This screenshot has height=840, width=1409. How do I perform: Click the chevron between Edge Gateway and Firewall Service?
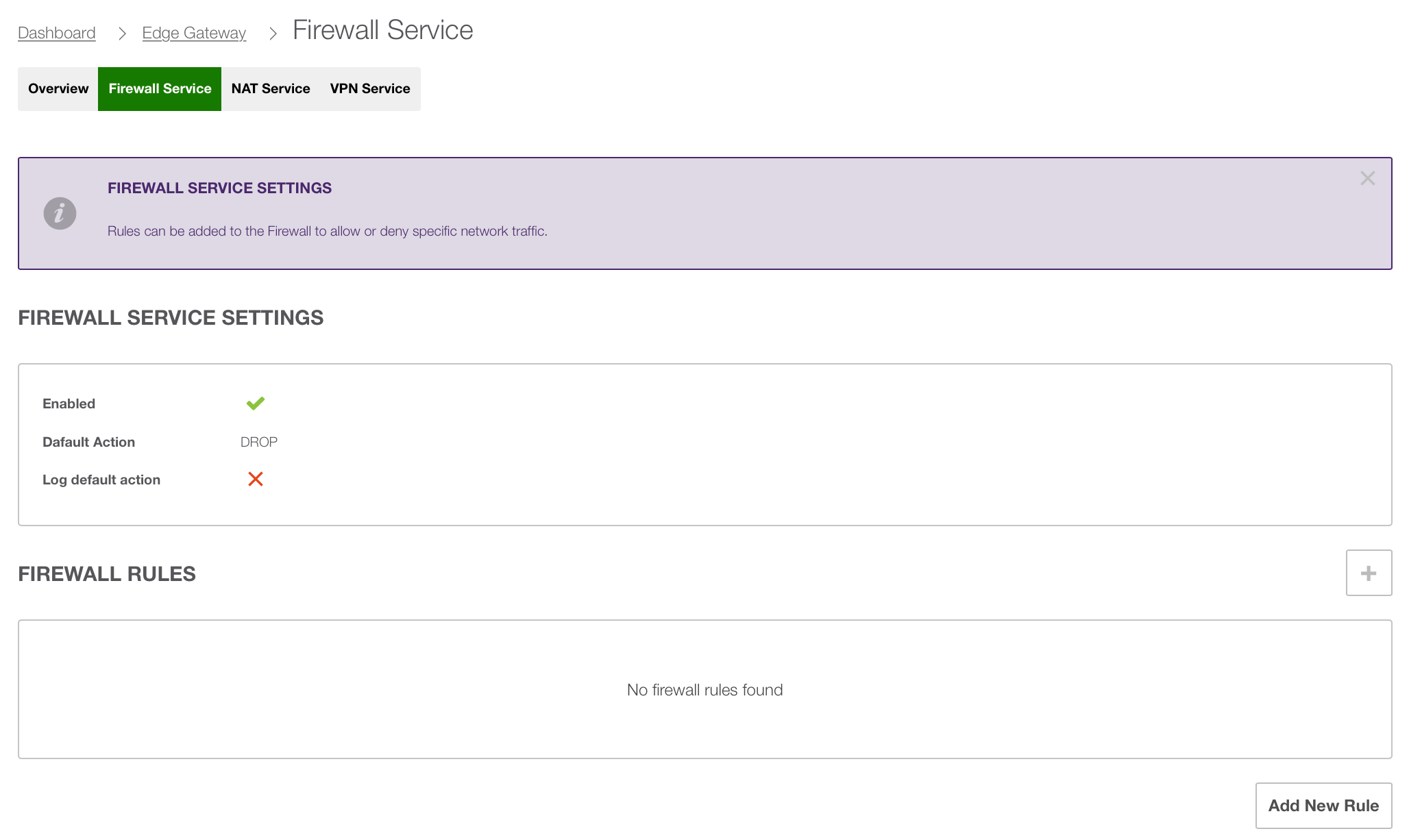click(272, 32)
